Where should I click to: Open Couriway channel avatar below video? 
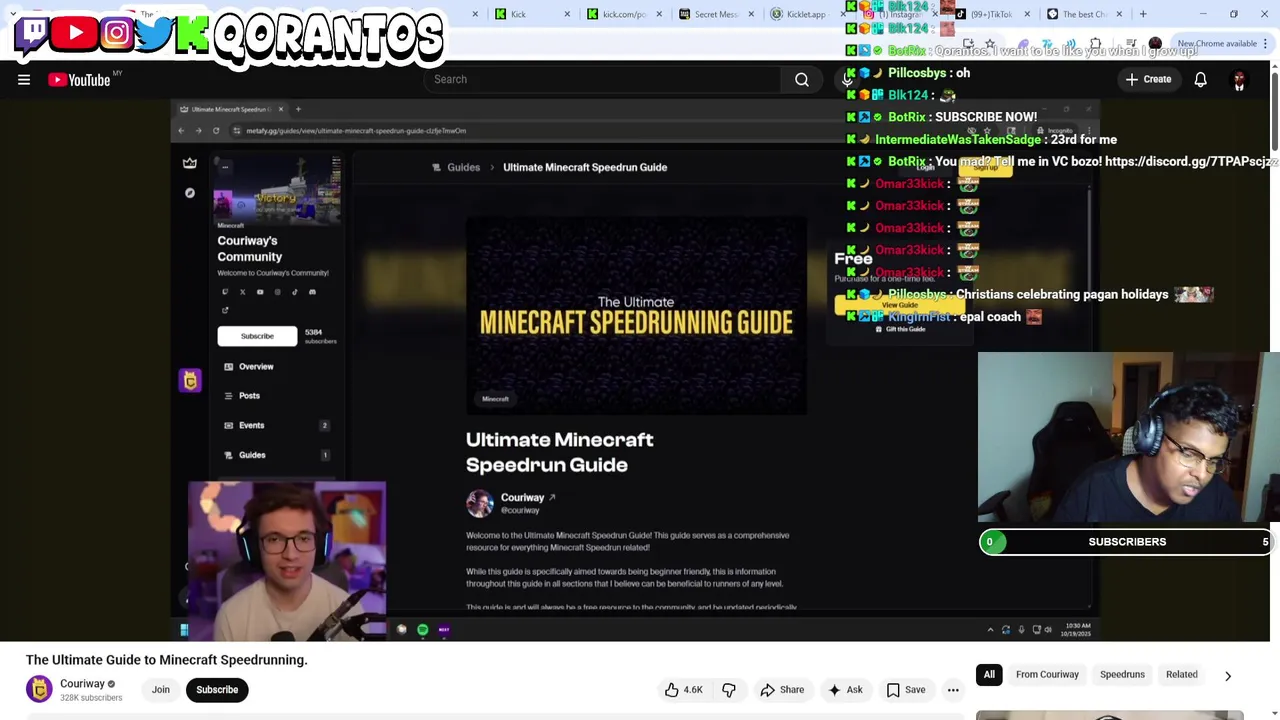39,689
